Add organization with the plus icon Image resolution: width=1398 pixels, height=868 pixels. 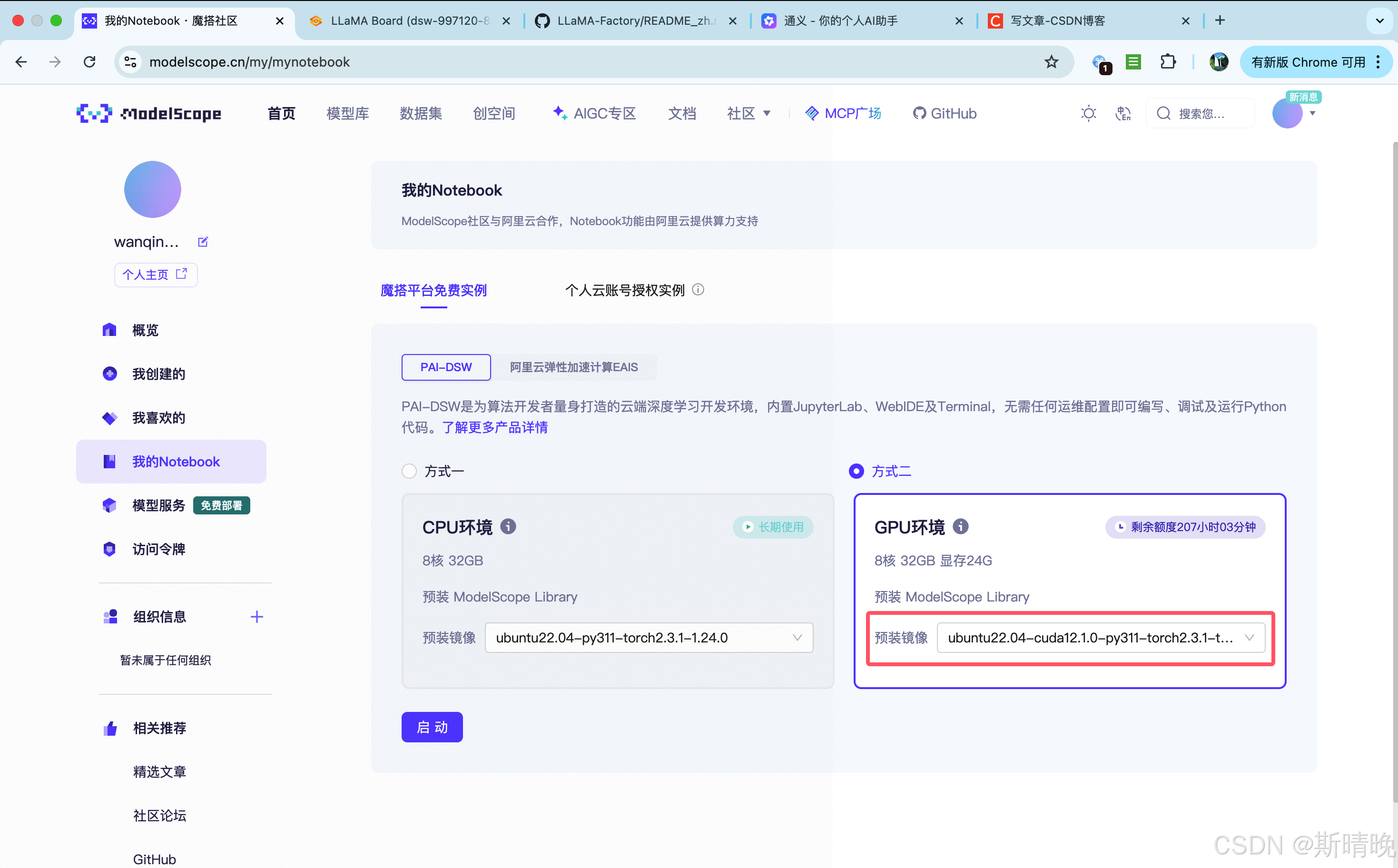[256, 617]
